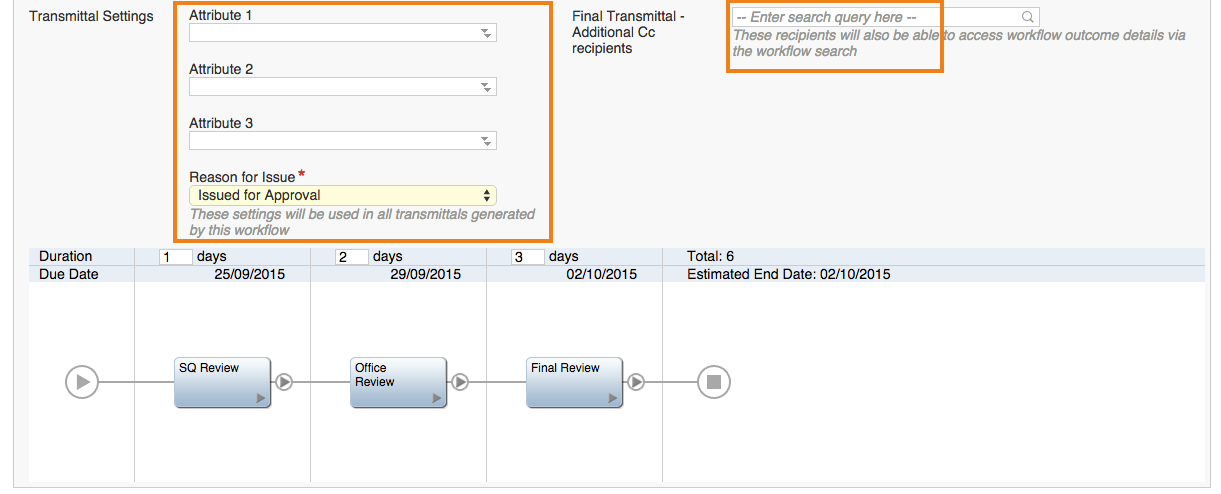Image resolution: width=1221 pixels, height=494 pixels.
Task: Select the Office Review workflow step
Action: [398, 382]
